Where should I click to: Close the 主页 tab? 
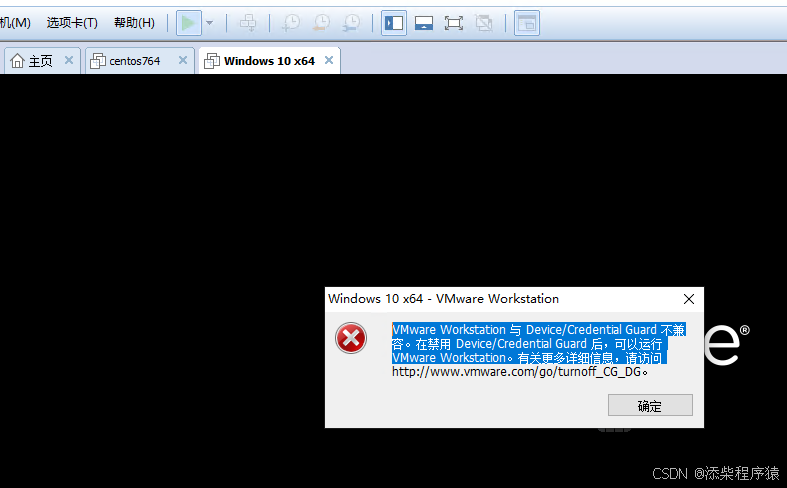[69, 60]
